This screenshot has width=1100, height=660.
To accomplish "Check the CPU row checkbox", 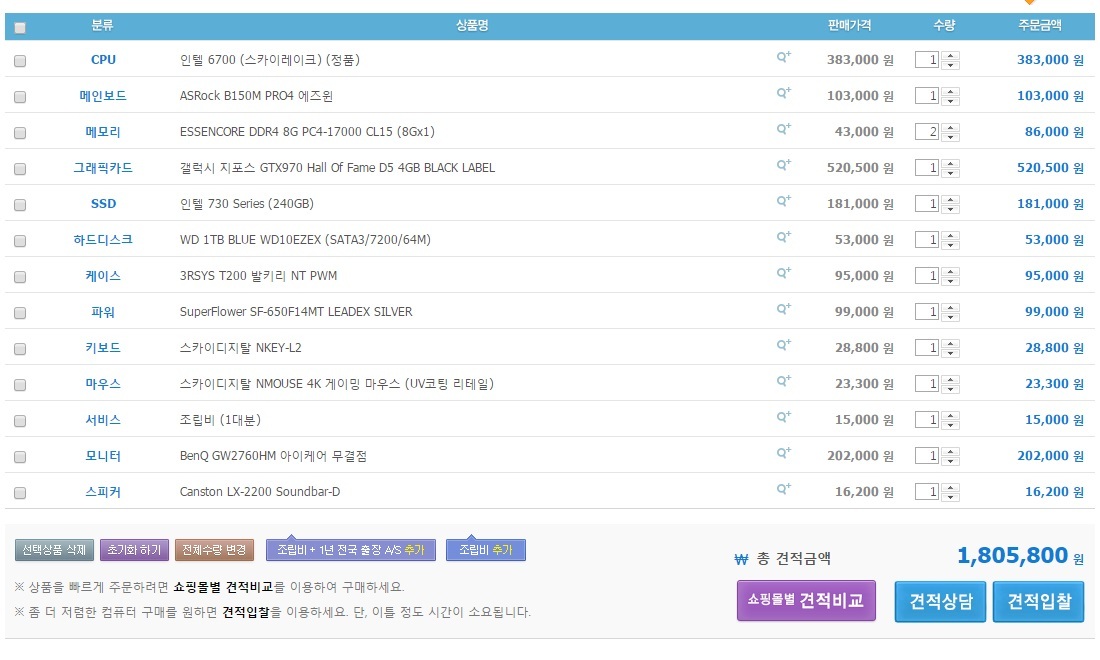I will (20, 61).
